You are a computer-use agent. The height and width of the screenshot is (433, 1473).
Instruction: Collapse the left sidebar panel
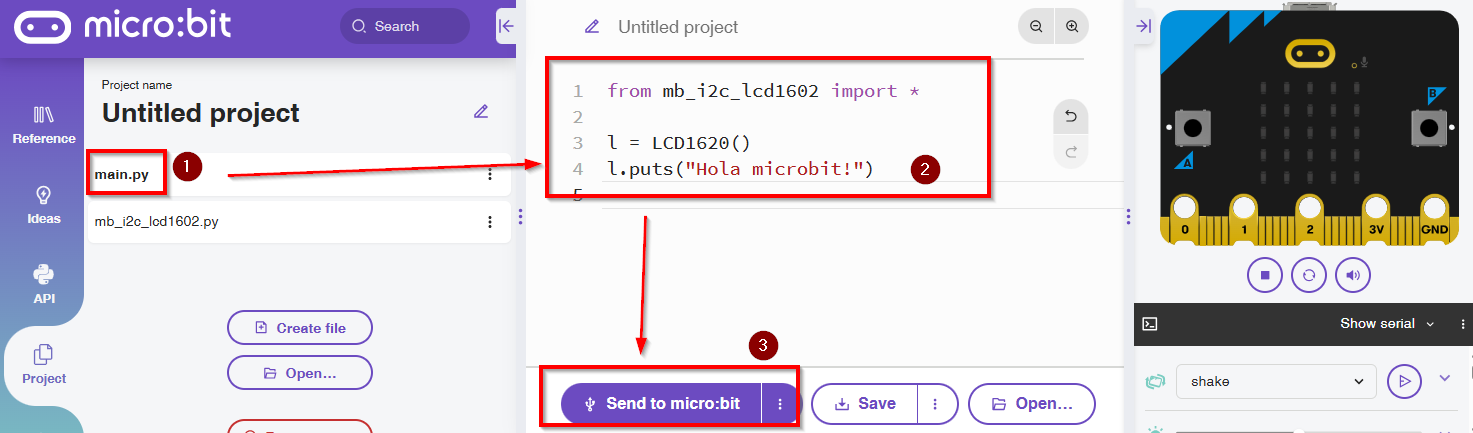pyautogui.click(x=505, y=27)
